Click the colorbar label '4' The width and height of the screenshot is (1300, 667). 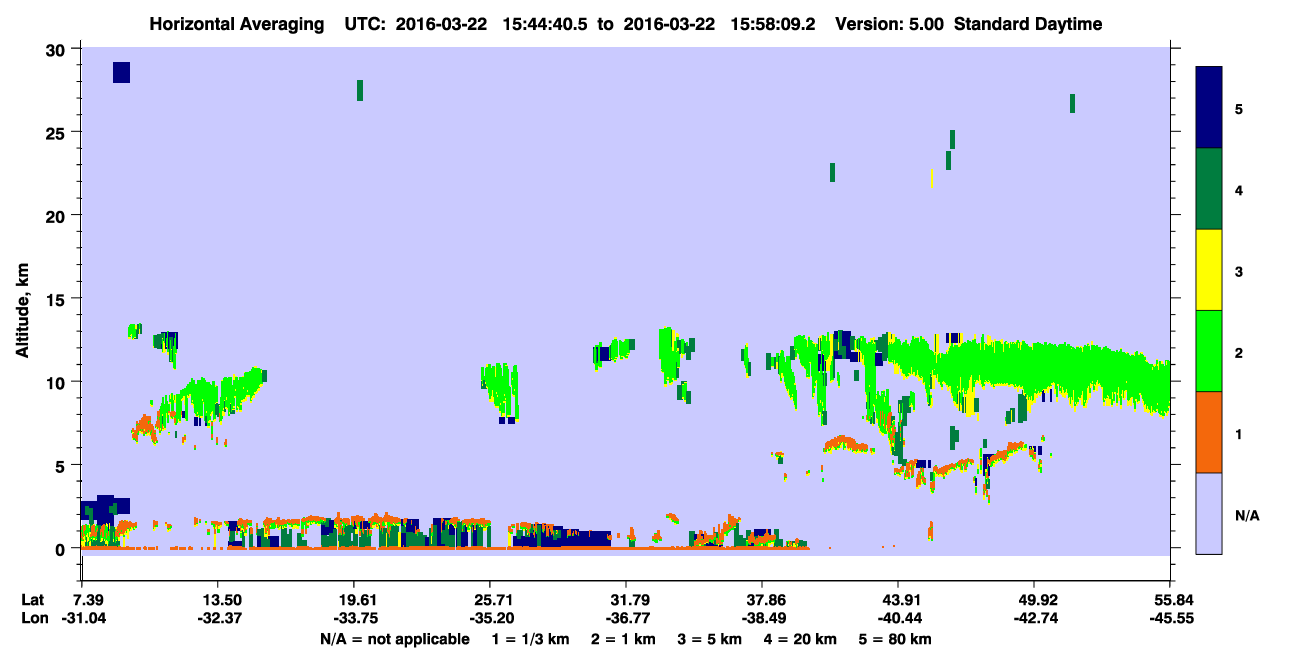(x=1238, y=189)
